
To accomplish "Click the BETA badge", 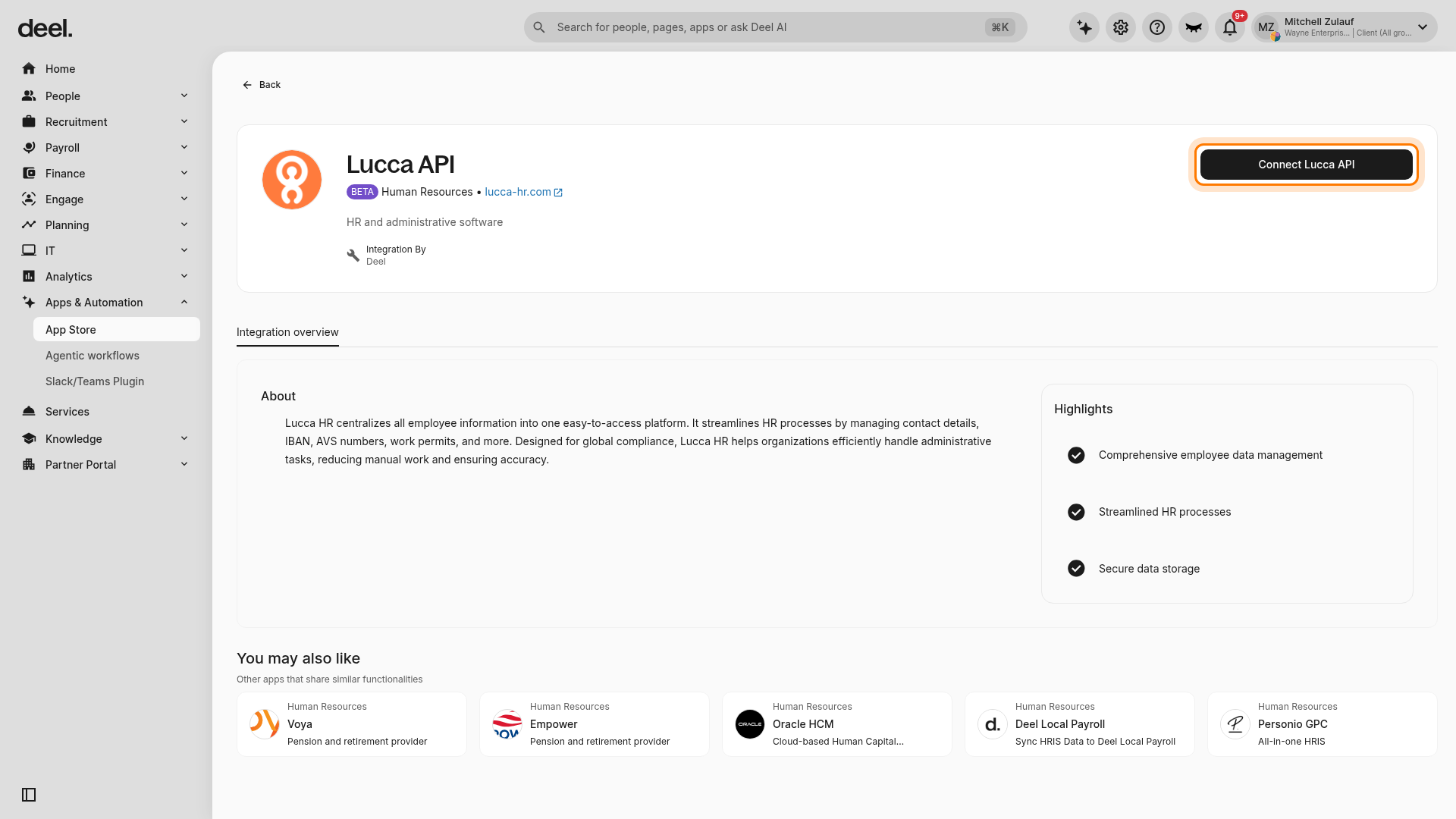I will 362,192.
